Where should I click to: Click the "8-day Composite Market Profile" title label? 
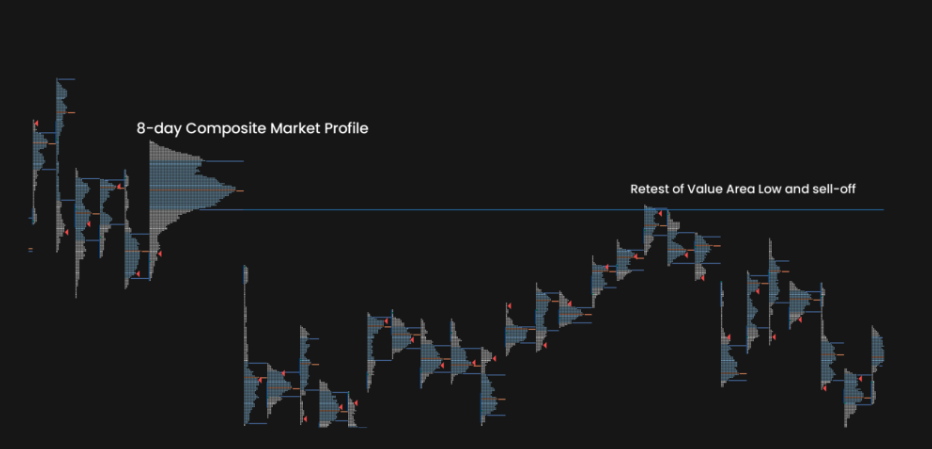point(252,129)
